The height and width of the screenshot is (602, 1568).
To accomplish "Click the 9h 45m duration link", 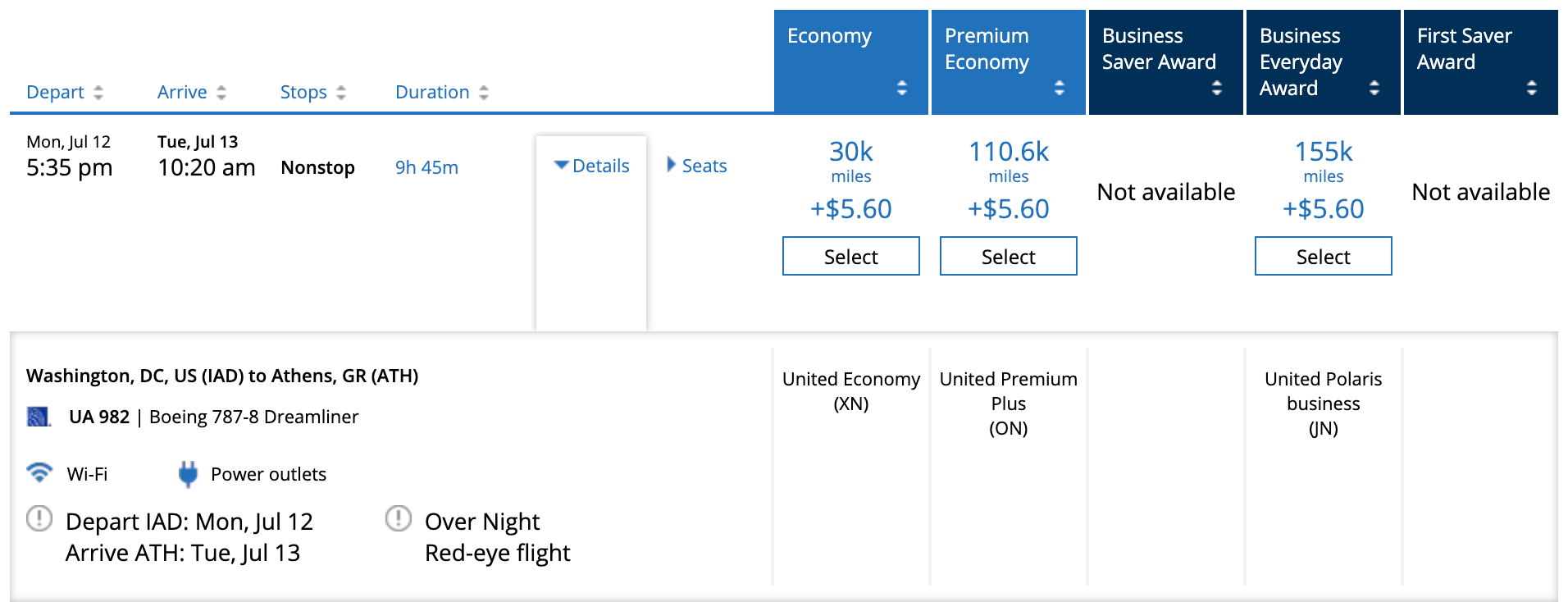I will tap(426, 167).
